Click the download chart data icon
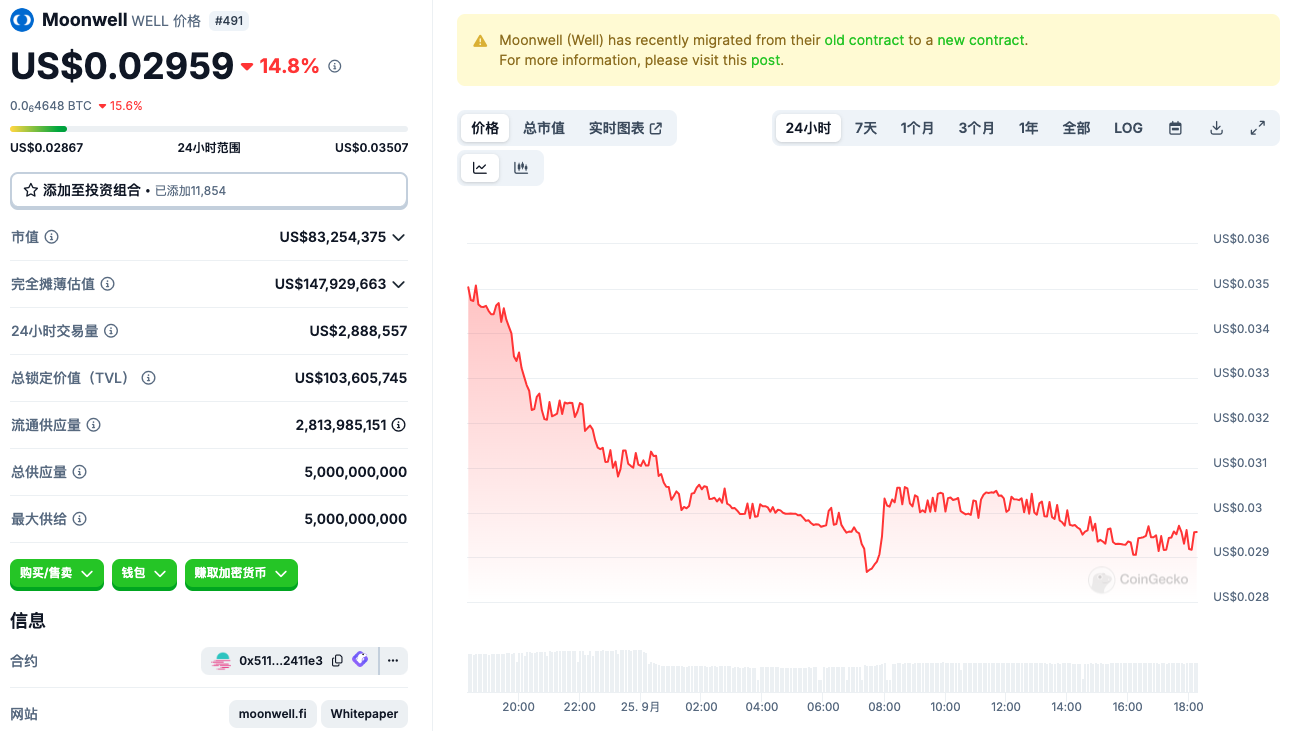This screenshot has height=731, width=1300. (x=1217, y=128)
